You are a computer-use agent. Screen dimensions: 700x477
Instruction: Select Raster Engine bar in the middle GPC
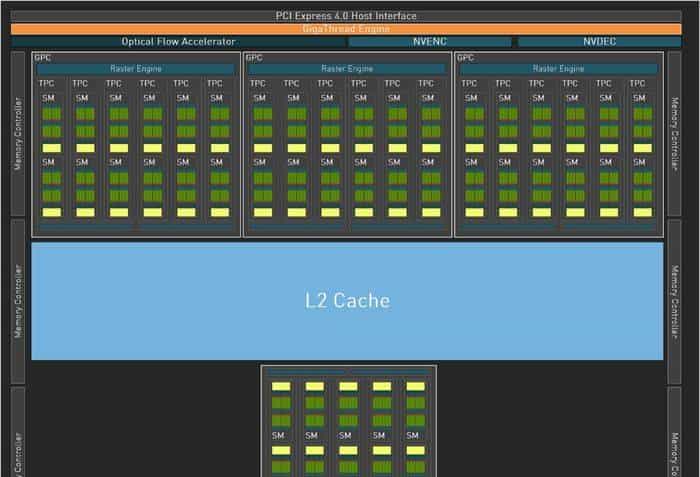tap(348, 69)
